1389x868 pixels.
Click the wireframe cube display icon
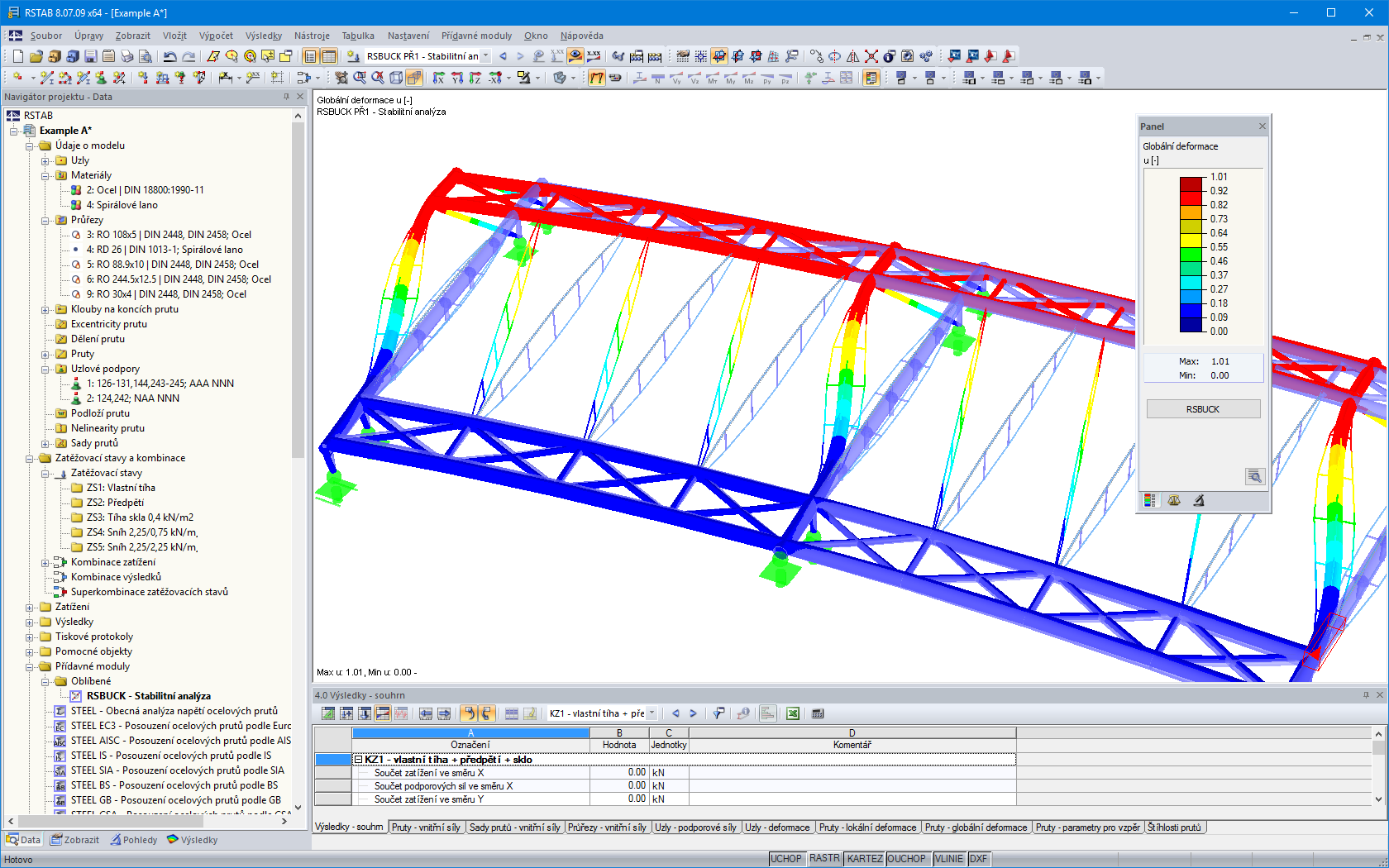click(396, 78)
